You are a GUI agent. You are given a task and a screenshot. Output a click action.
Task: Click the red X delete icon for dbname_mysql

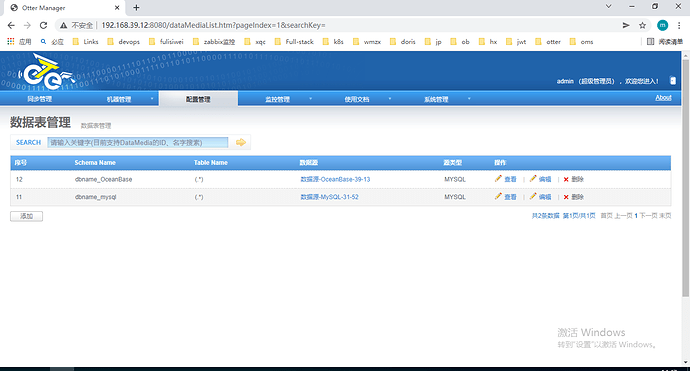566,197
